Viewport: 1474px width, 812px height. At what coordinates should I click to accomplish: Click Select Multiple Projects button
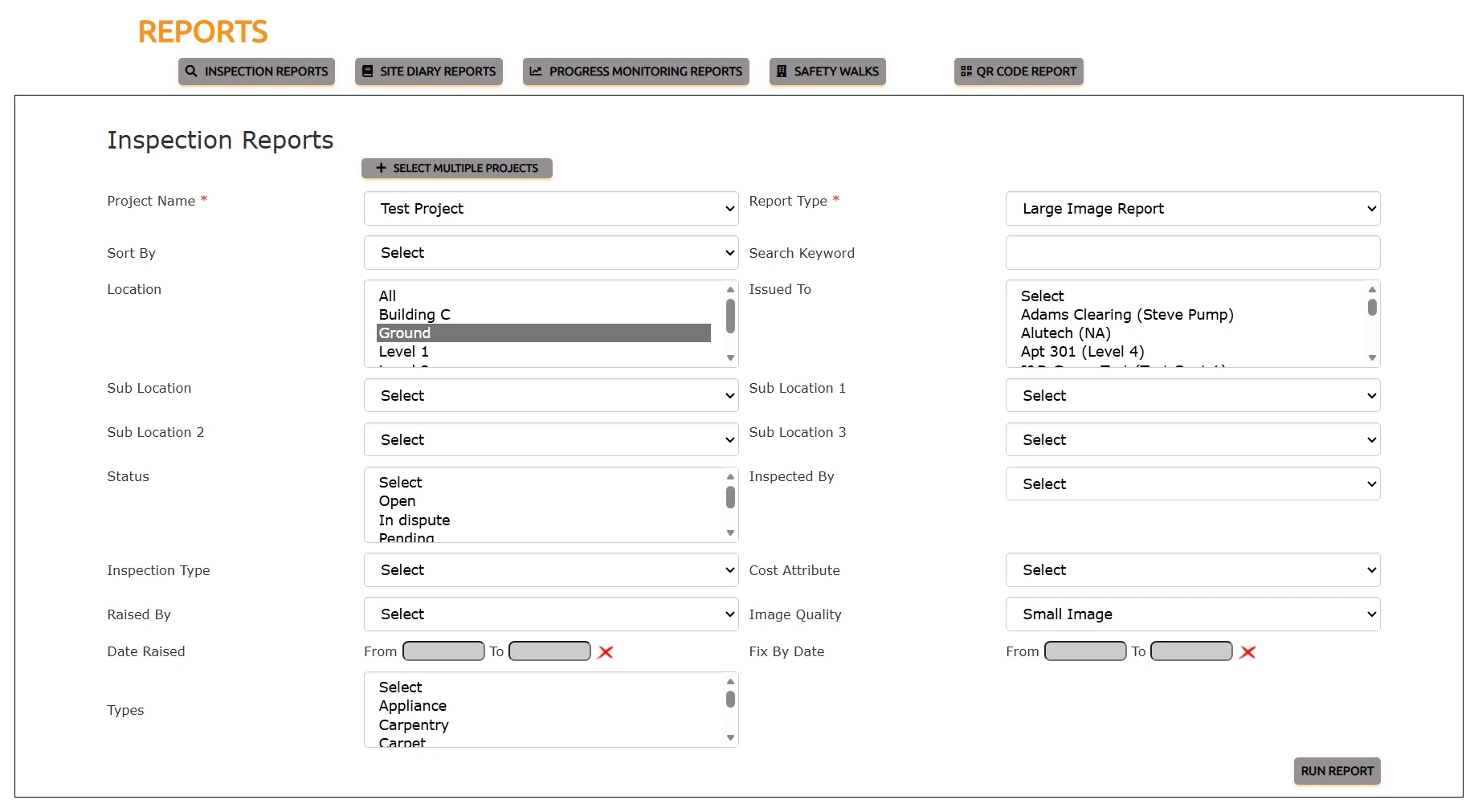(x=457, y=168)
